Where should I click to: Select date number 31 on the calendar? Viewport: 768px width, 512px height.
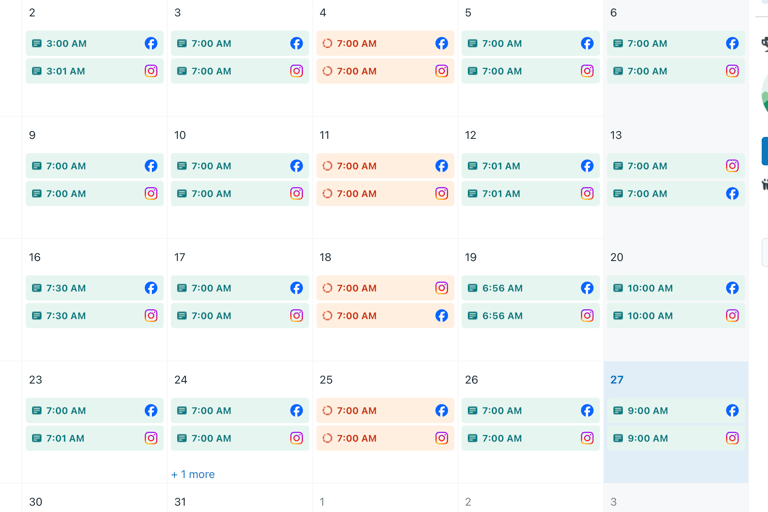coord(180,502)
